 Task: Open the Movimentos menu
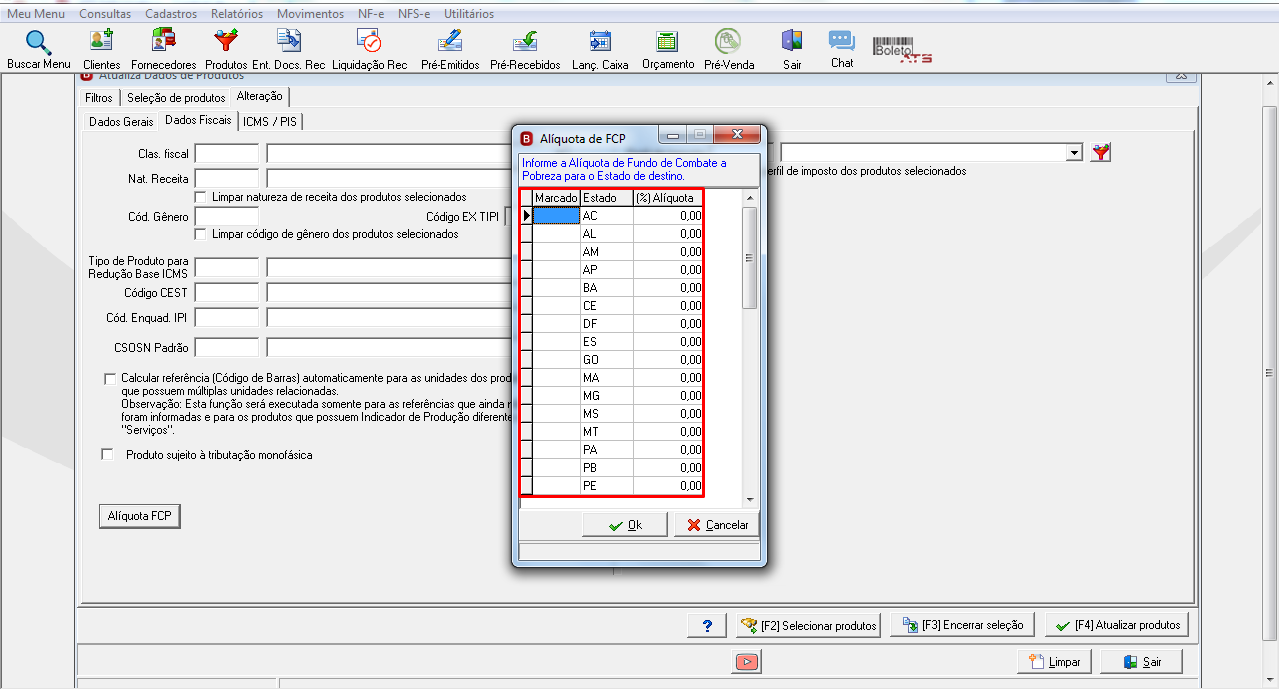point(310,14)
